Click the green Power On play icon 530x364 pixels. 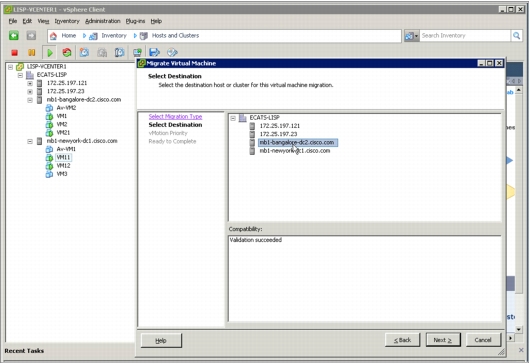click(x=50, y=53)
